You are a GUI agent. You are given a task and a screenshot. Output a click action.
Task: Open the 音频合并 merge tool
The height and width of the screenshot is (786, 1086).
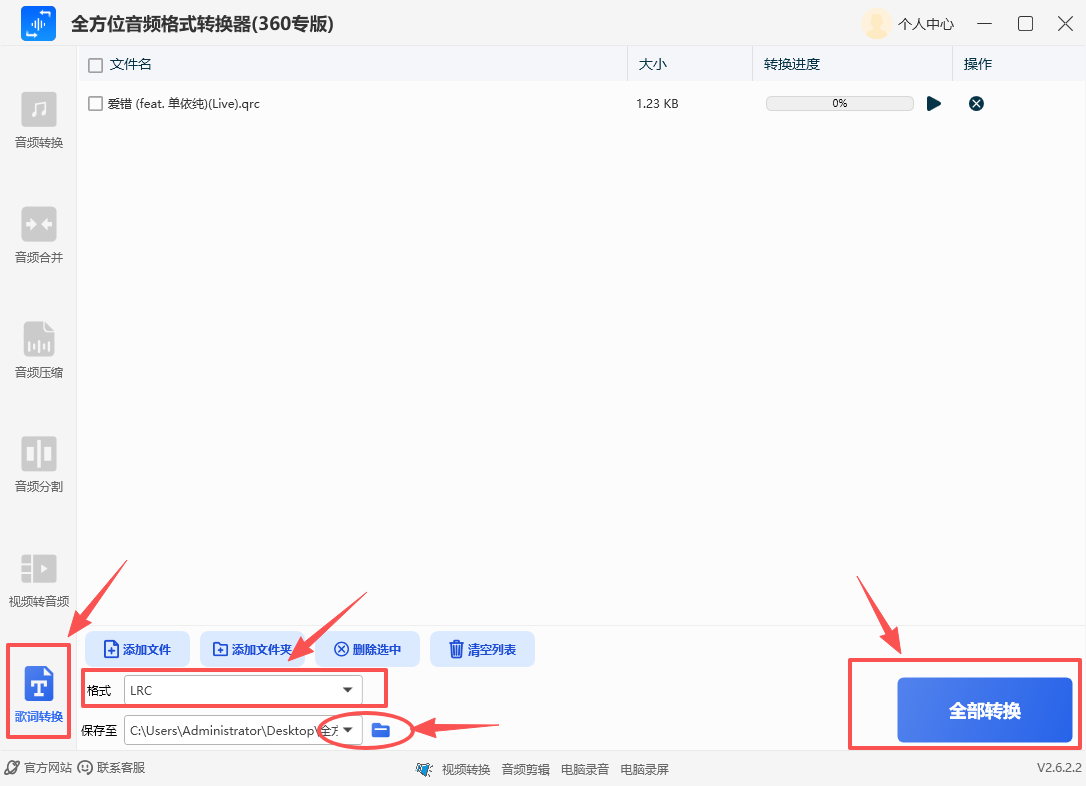38,235
